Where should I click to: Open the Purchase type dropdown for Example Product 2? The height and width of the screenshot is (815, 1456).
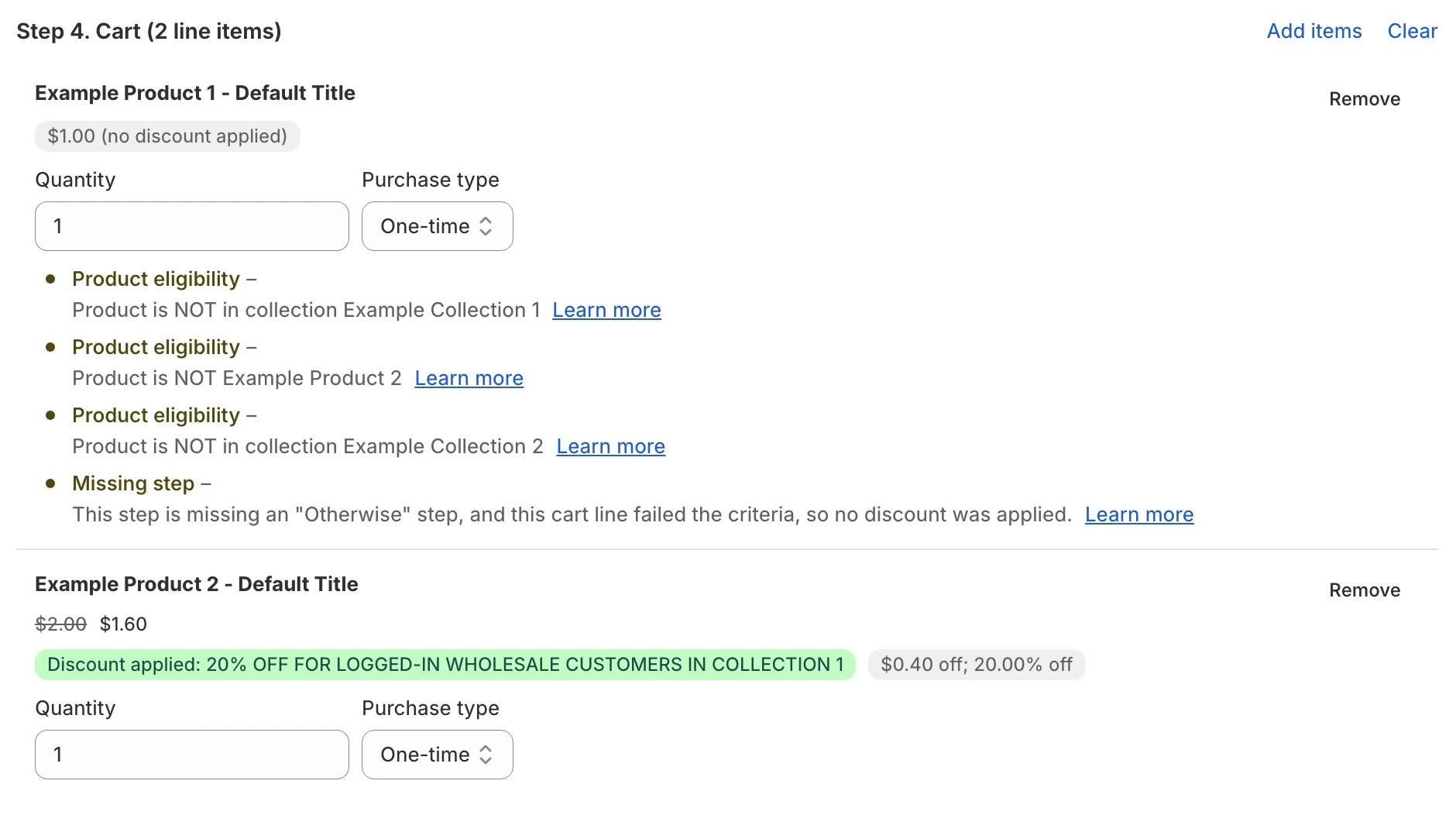pos(436,754)
